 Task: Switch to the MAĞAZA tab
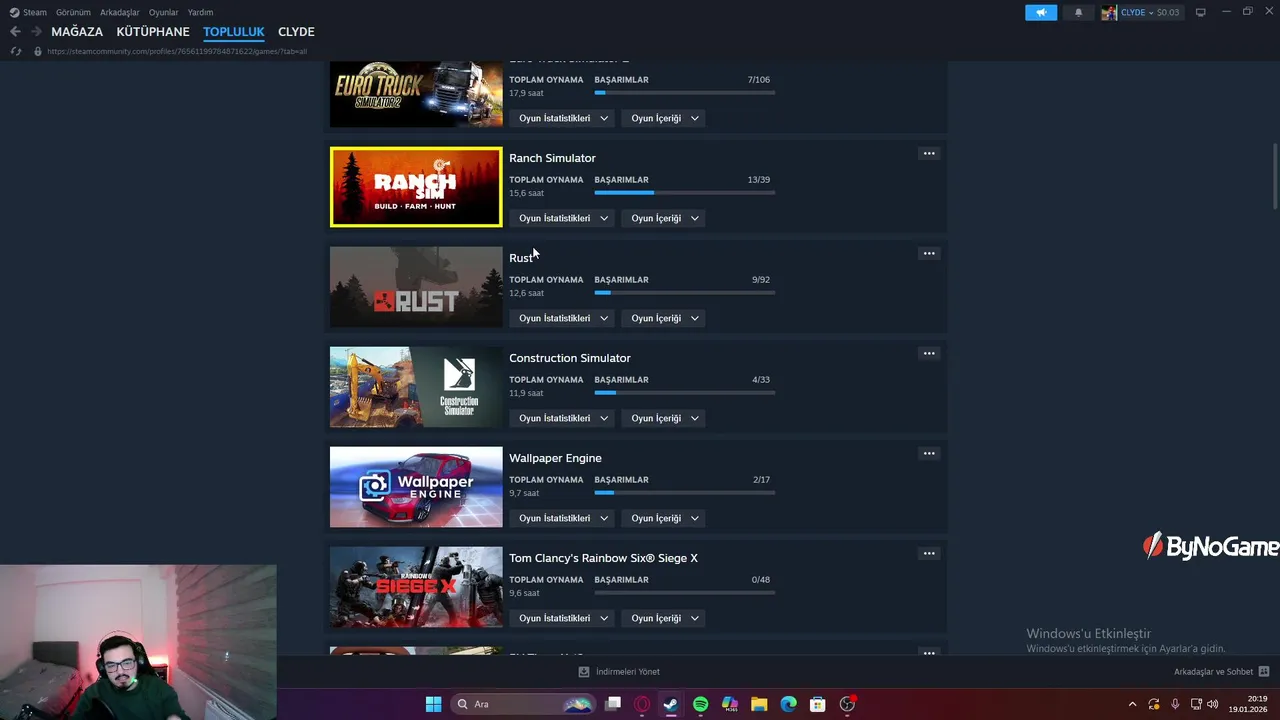click(x=77, y=32)
